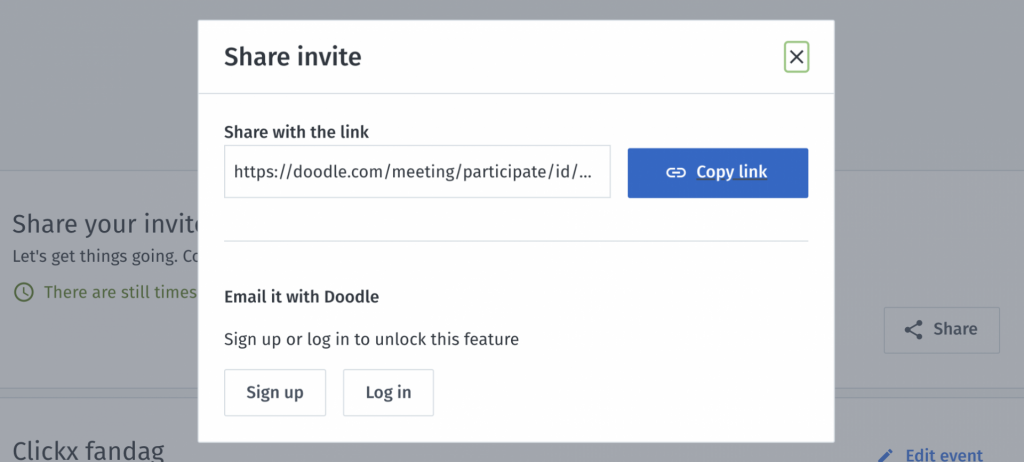Click the Share invite dialog title
This screenshot has width=1024, height=462.
click(x=293, y=57)
